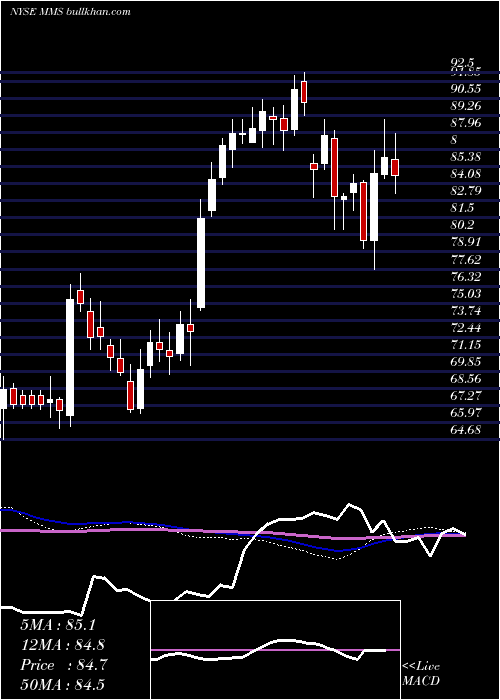Click inside the Live MACD inset chart
The width and height of the screenshot is (500, 700).
(275, 650)
